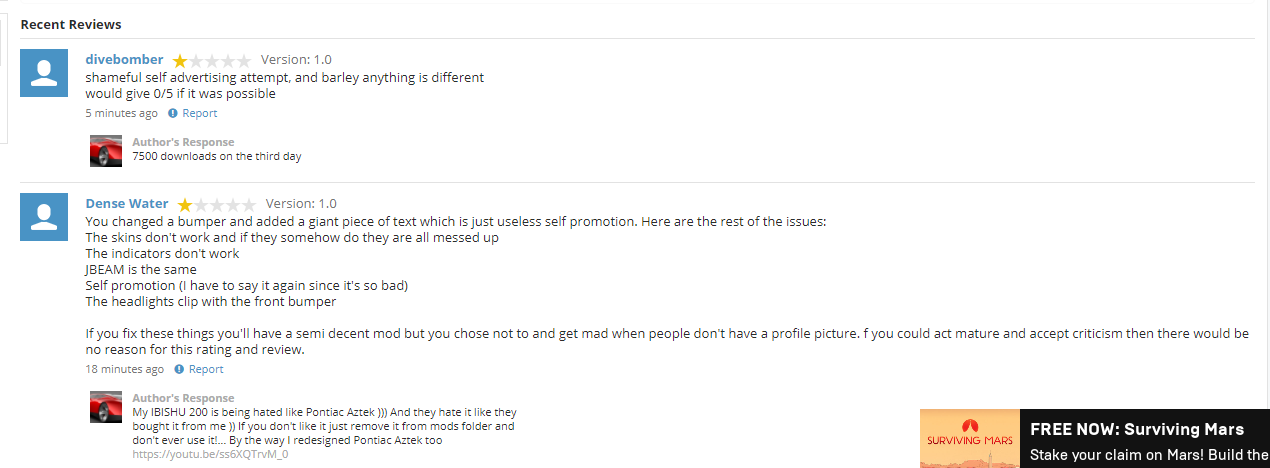
Task: Click the "Stake your claim on Mars" ad text
Action: [1148, 455]
